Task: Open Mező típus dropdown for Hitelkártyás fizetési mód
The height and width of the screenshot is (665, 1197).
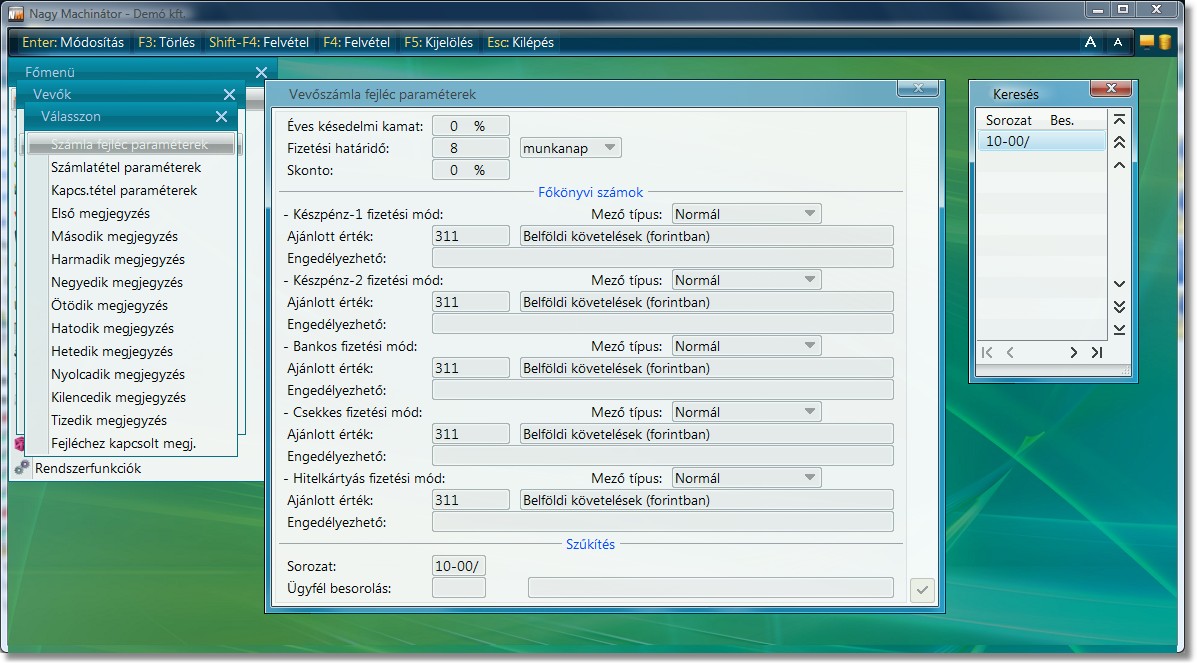Action: pyautogui.click(x=747, y=479)
